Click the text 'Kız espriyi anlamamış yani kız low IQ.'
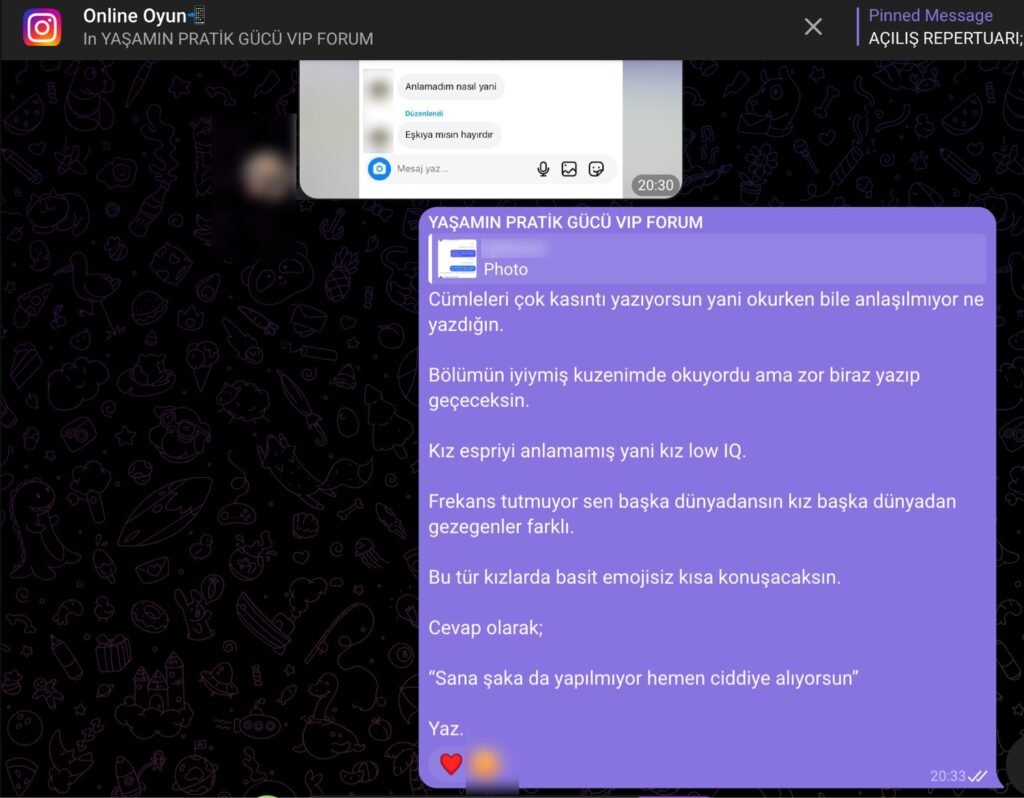The height and width of the screenshot is (798, 1024). pyautogui.click(x=587, y=451)
